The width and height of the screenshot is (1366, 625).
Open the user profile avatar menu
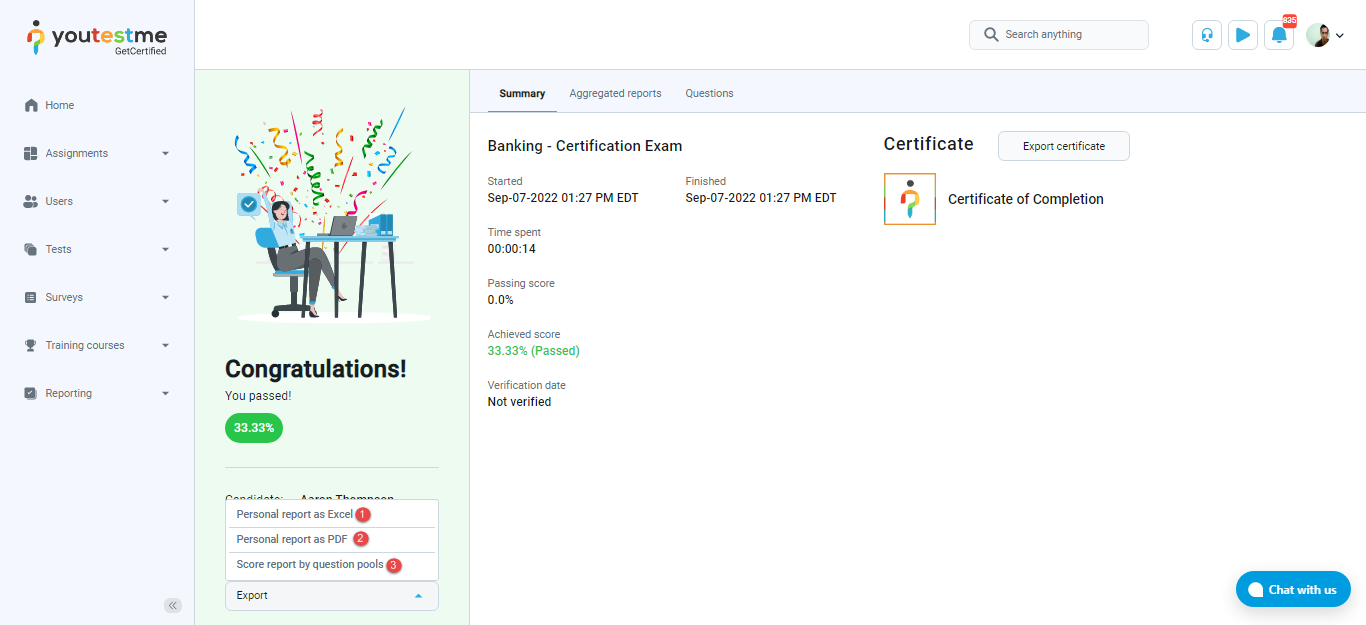[x=1324, y=35]
